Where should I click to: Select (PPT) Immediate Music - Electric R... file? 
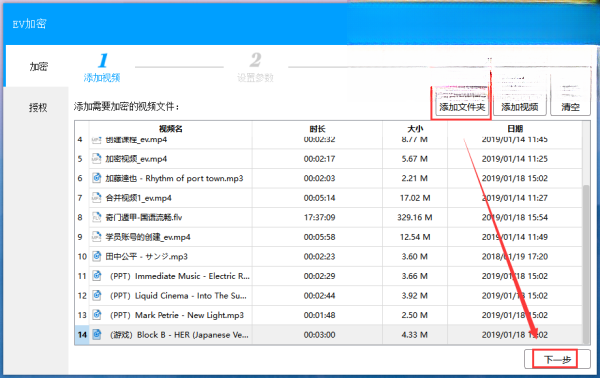pyautogui.click(x=179, y=276)
